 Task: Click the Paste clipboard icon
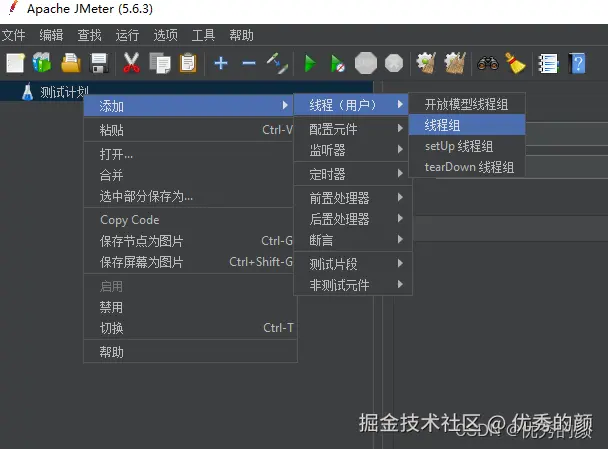[188, 63]
